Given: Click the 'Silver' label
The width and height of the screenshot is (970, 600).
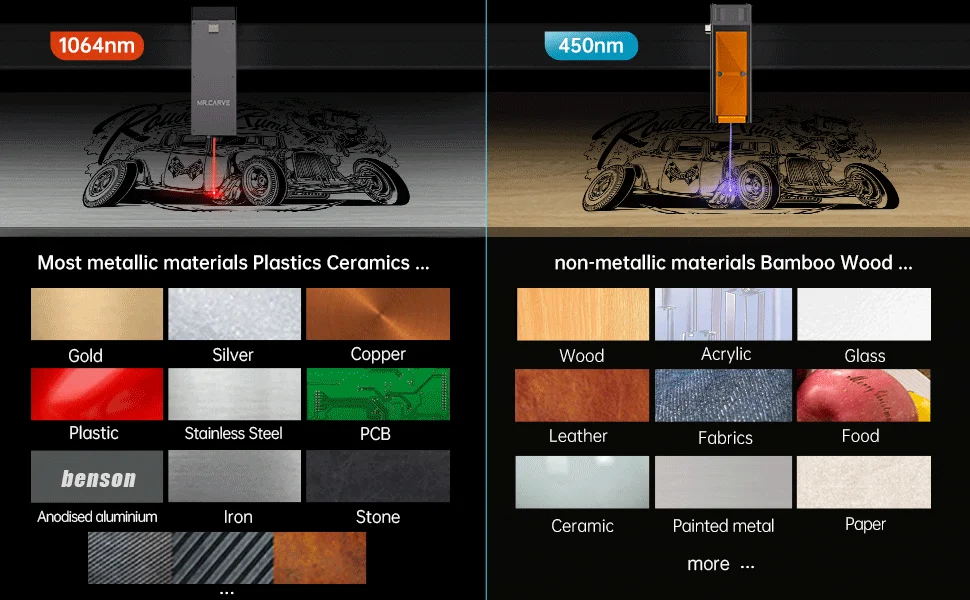Looking at the screenshot, I should [x=233, y=355].
